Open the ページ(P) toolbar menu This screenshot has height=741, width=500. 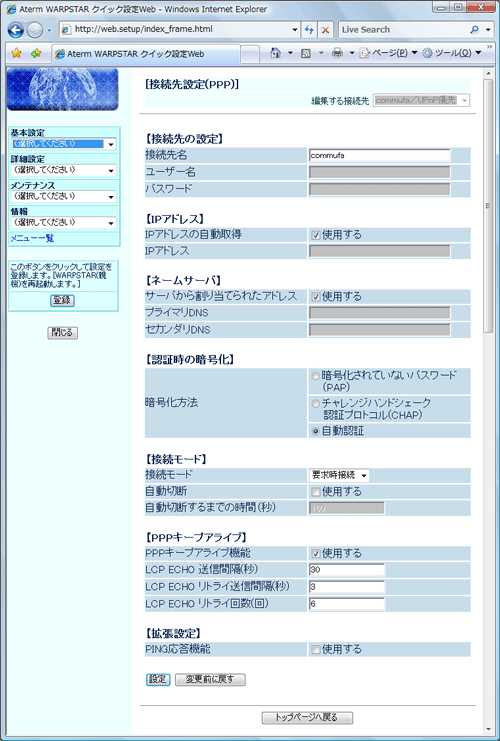(388, 53)
